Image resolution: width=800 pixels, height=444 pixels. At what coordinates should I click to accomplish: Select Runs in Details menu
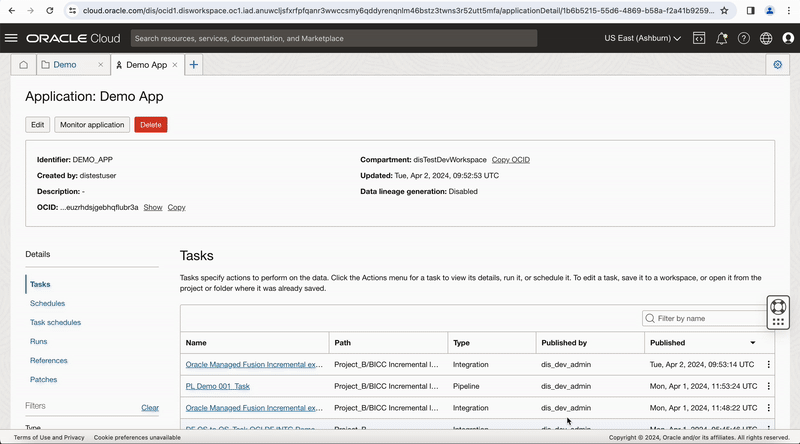click(x=38, y=341)
